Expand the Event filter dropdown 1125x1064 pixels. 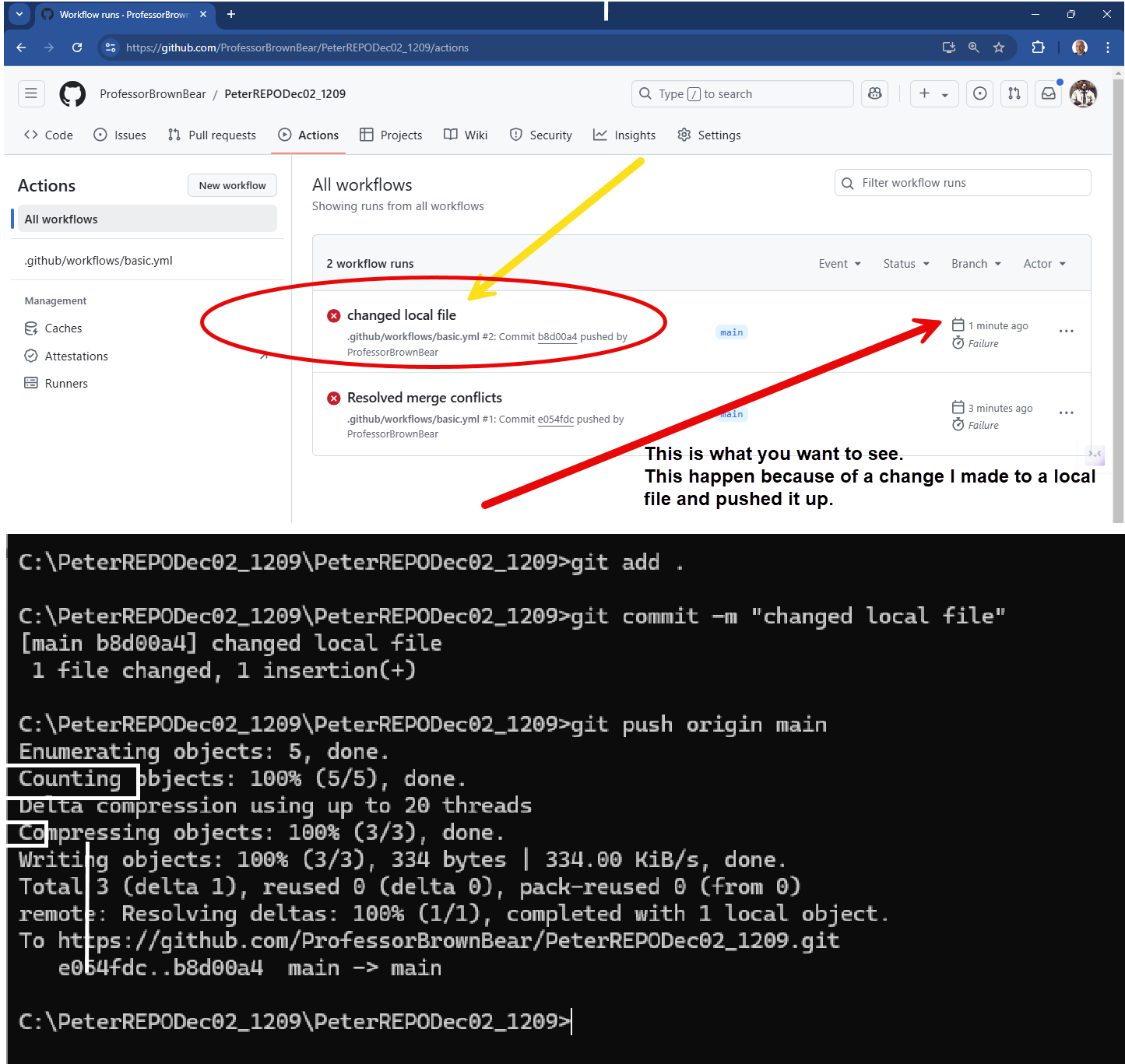pyautogui.click(x=839, y=264)
